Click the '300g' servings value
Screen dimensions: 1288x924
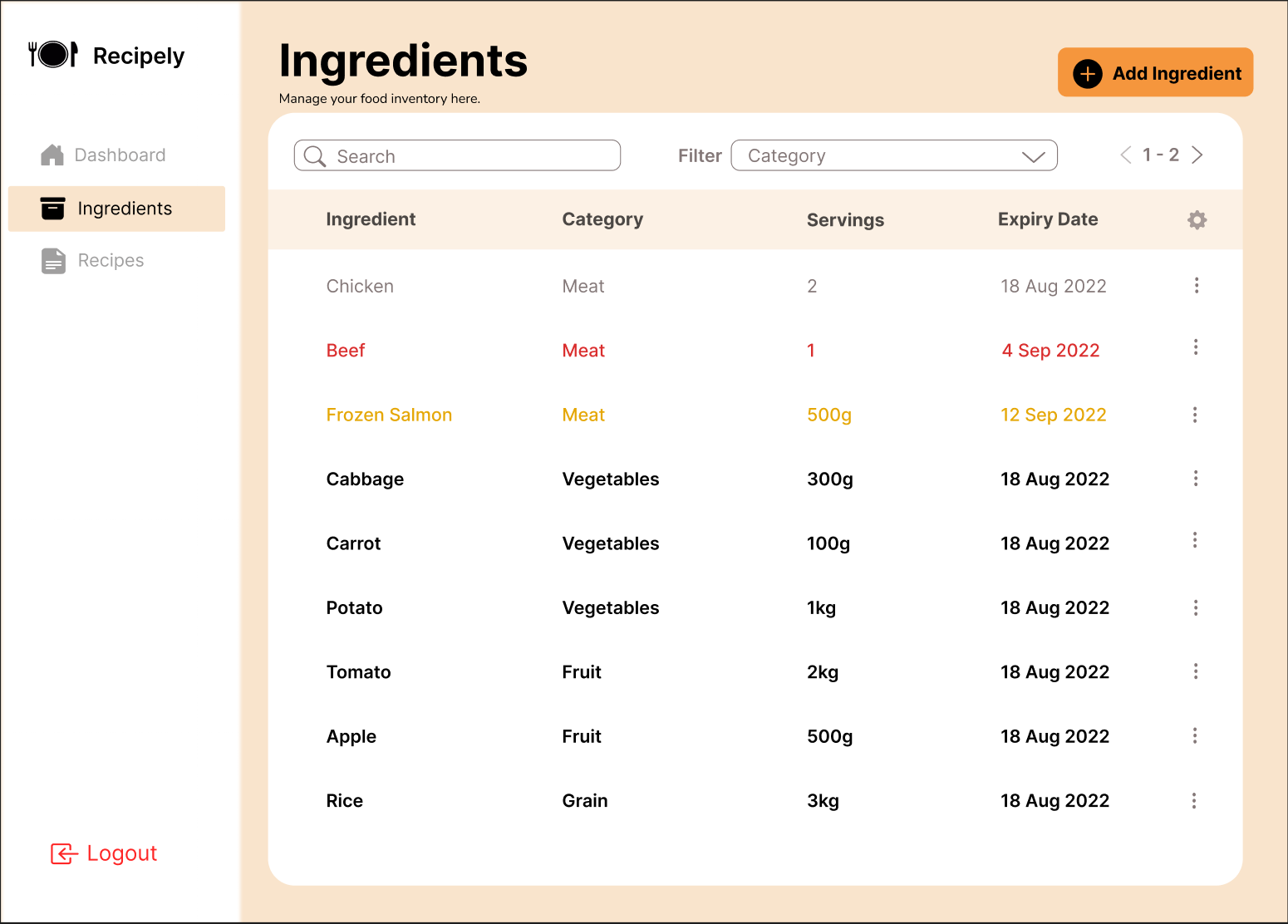[x=830, y=479]
